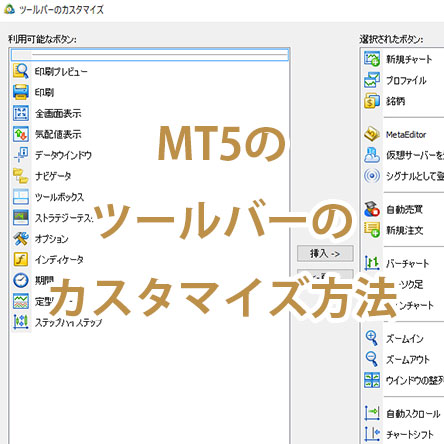The height and width of the screenshot is (444, 444).
Task: Click 新規注文 text in selected buttons
Action: coord(404,230)
